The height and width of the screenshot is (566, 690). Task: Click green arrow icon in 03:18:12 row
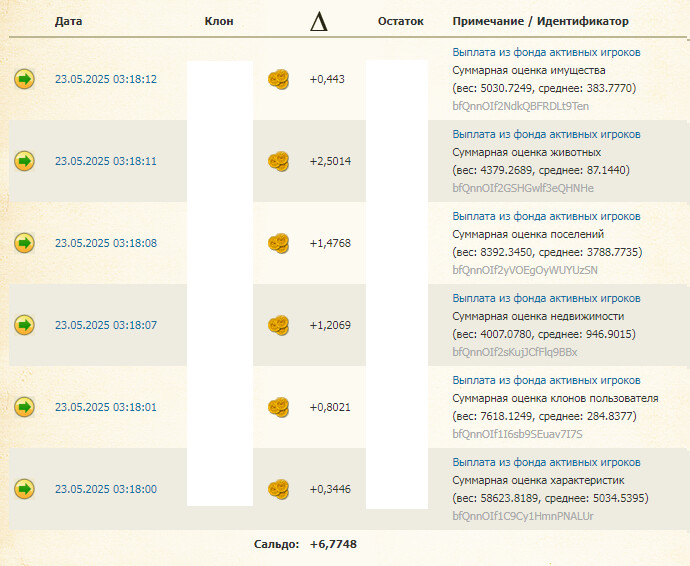click(24, 79)
